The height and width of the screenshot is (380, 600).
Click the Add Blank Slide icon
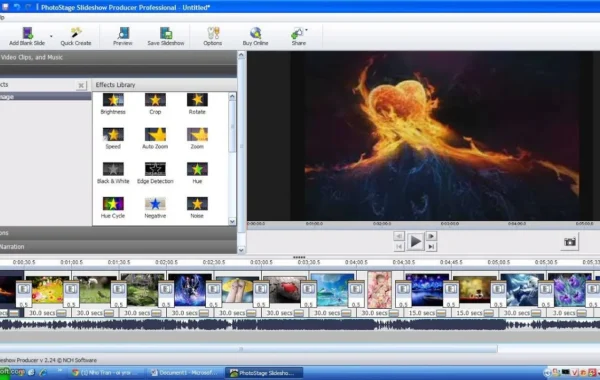click(27, 33)
